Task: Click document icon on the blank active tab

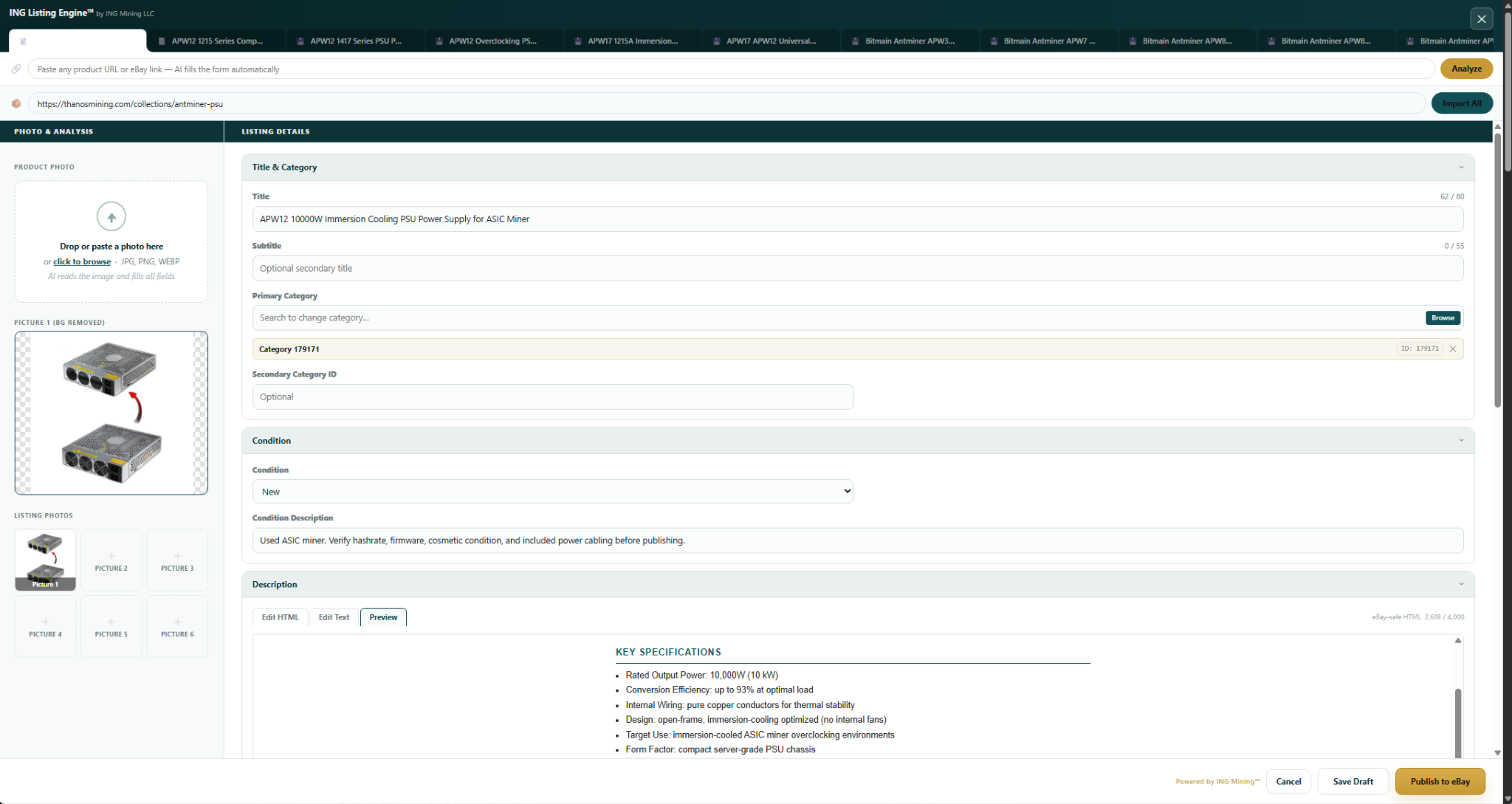Action: click(23, 41)
